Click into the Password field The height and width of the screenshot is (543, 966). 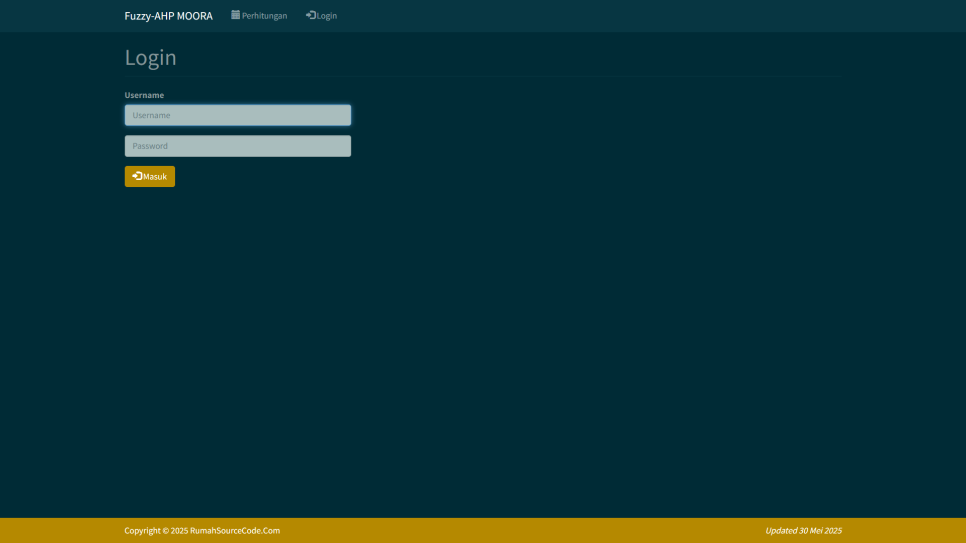tap(237, 146)
